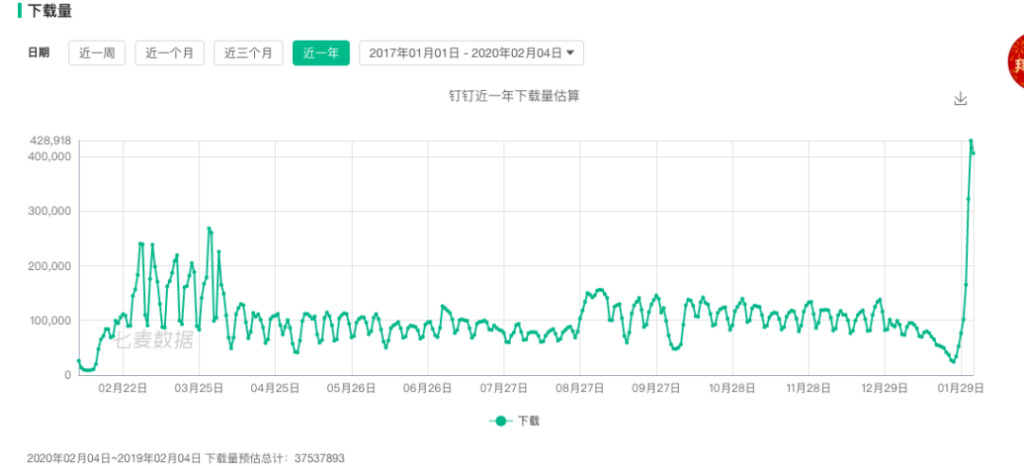
Task: Select the 近三个月 date filter
Action: 248,54
